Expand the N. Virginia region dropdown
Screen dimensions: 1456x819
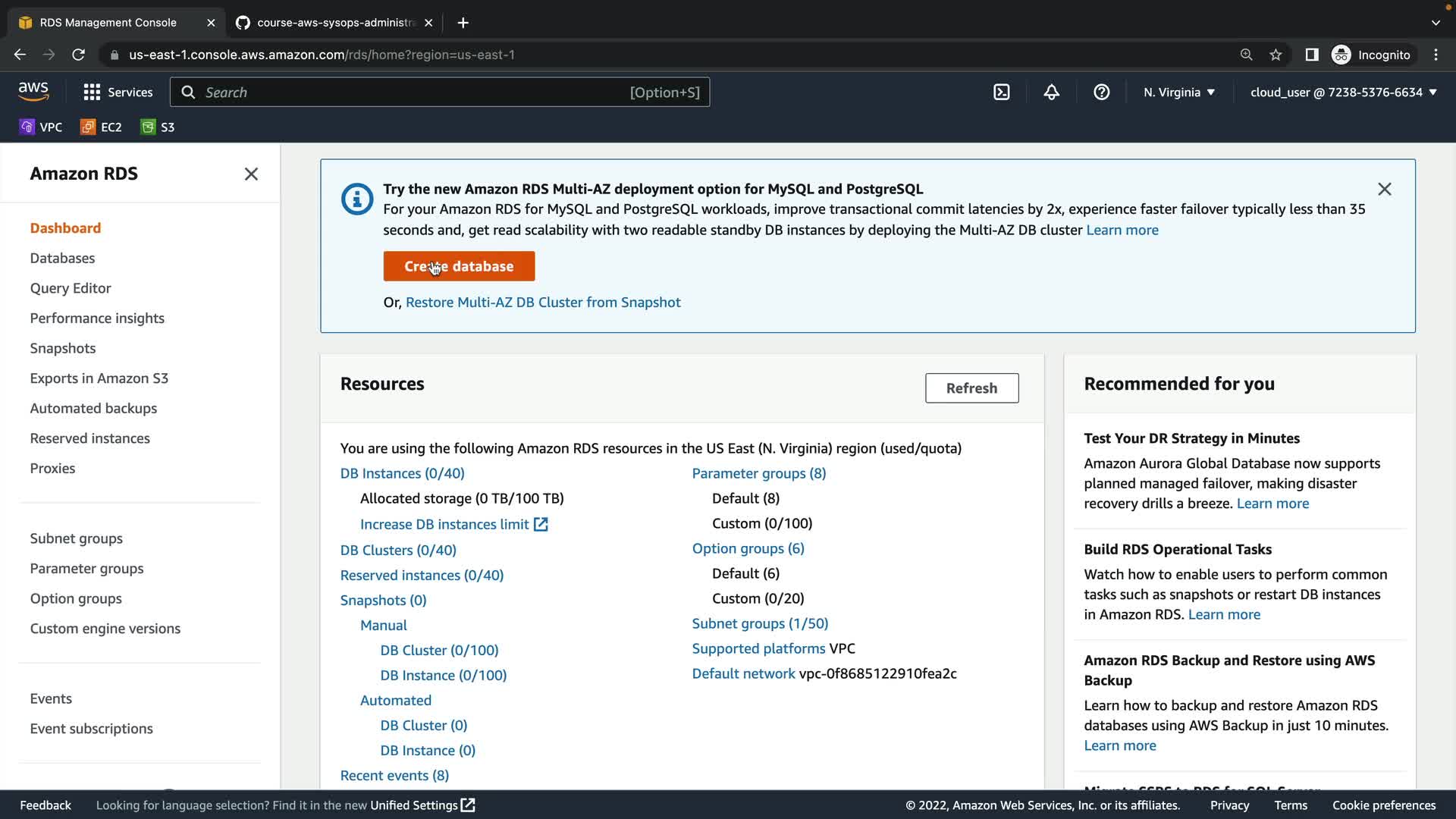(x=1179, y=92)
